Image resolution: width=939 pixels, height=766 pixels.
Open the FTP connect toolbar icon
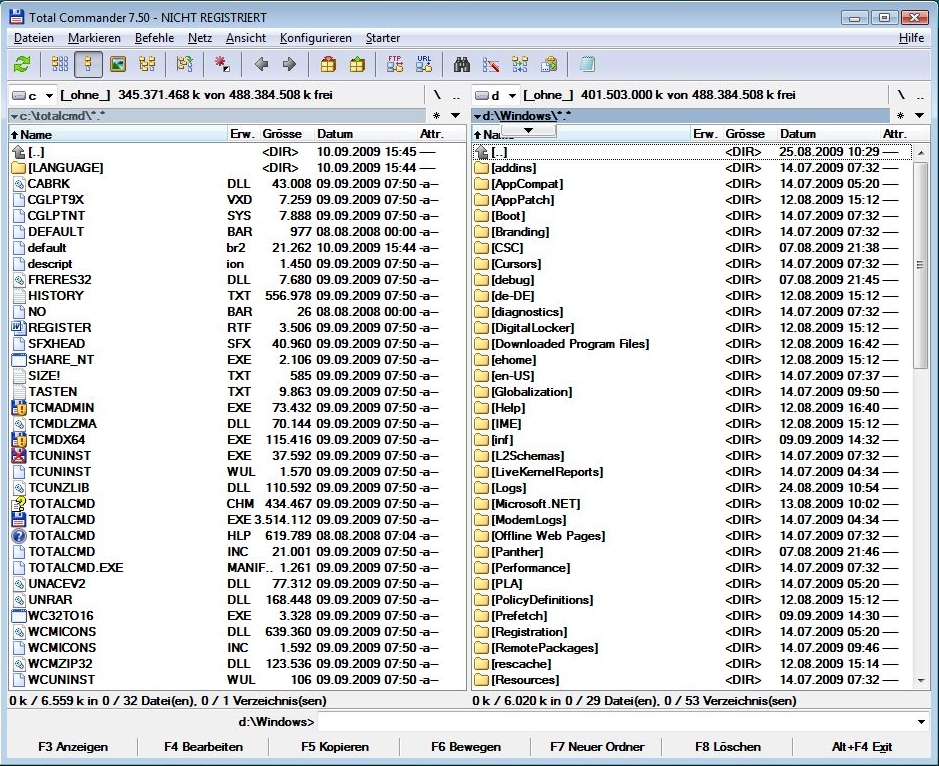click(x=396, y=64)
